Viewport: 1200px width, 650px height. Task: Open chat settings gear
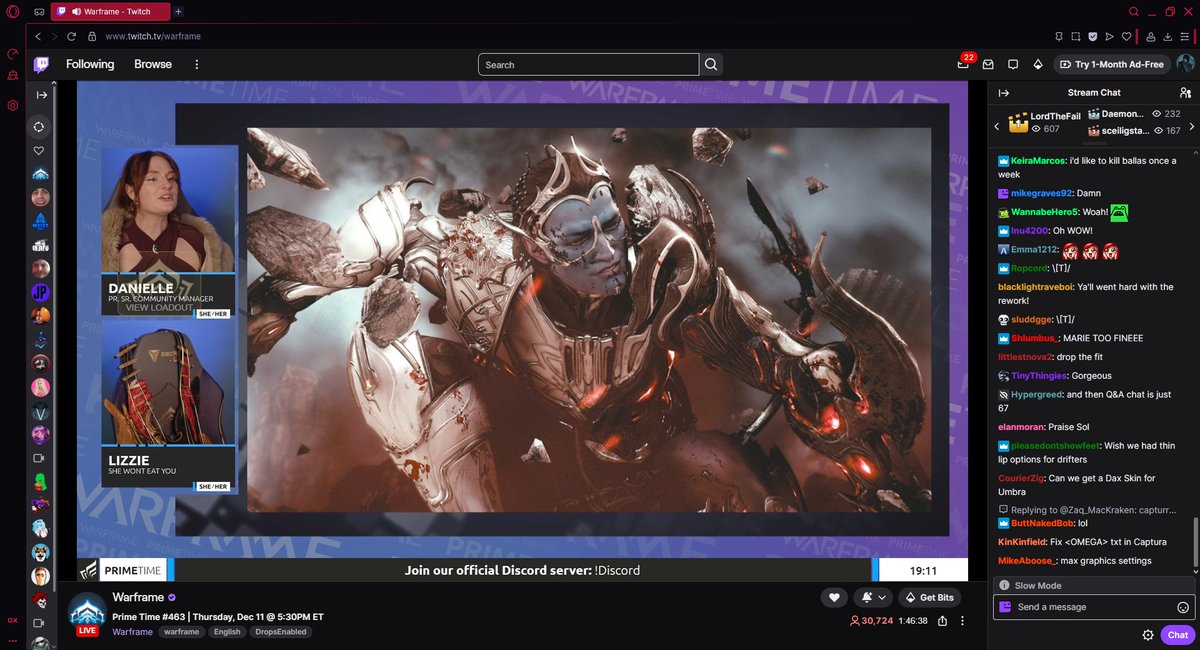(x=1149, y=635)
